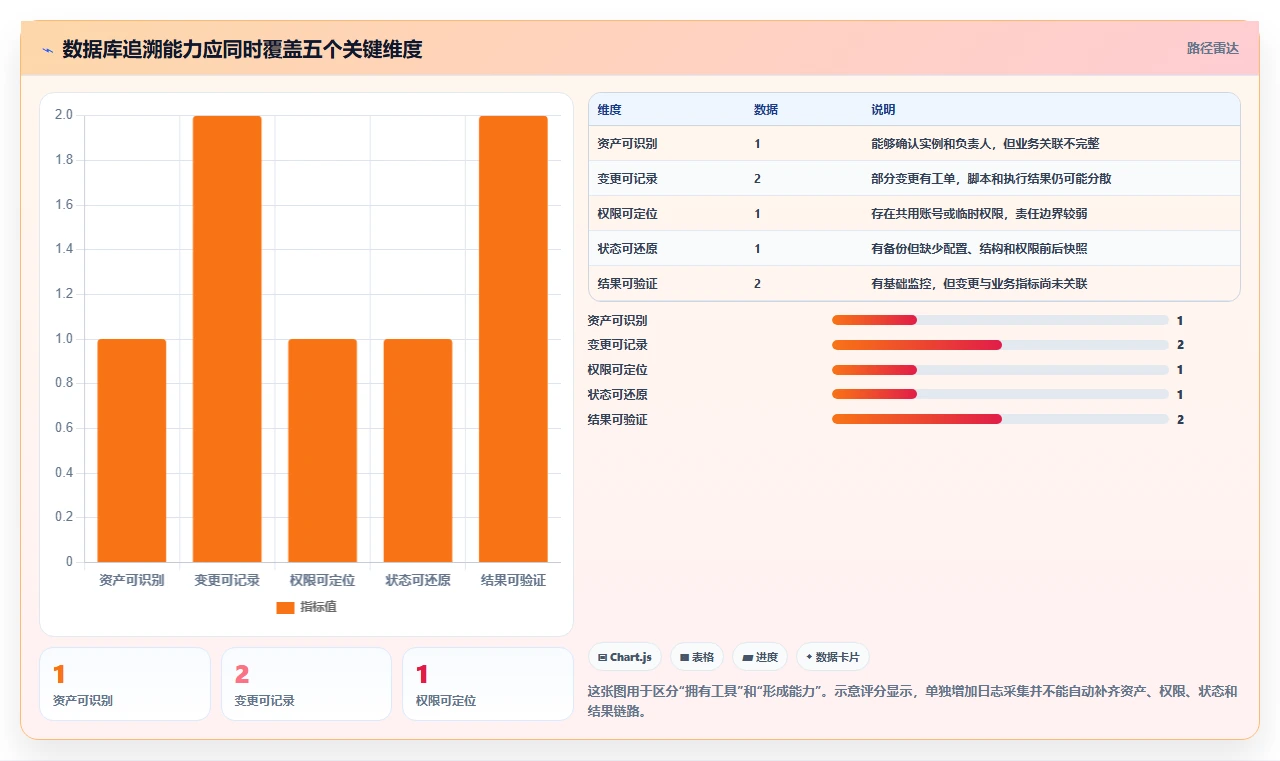Click the Chart.js tag chip

pyautogui.click(x=624, y=657)
